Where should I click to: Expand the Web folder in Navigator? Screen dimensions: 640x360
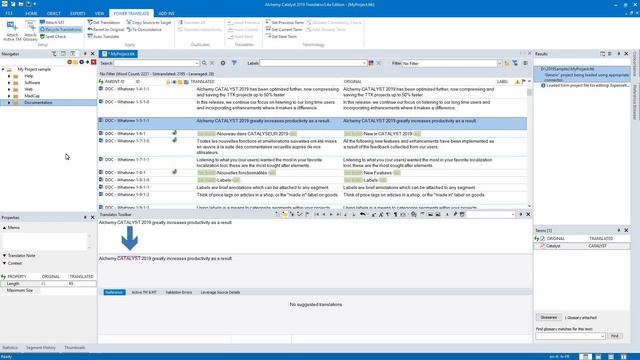pyautogui.click(x=9, y=89)
